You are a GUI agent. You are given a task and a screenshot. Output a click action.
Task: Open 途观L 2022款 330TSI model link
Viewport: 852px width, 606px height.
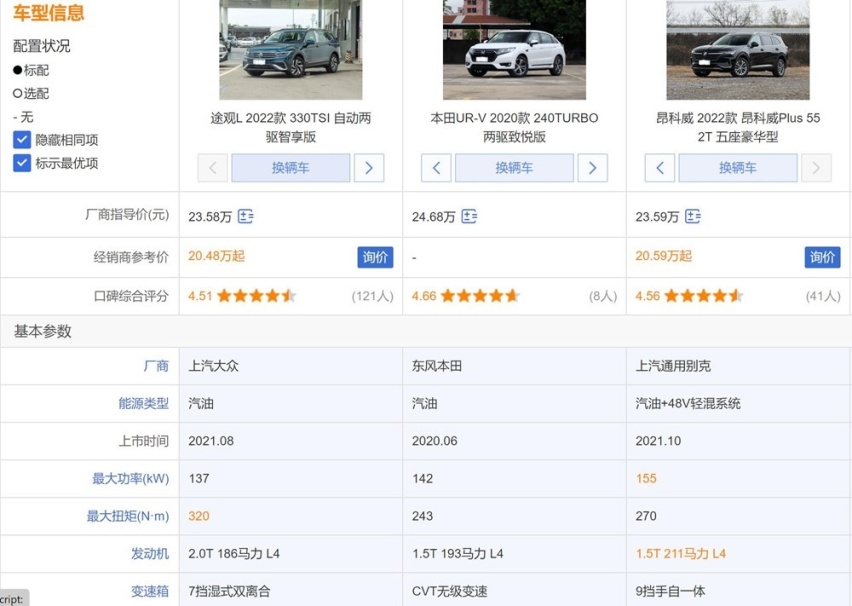coord(291,127)
